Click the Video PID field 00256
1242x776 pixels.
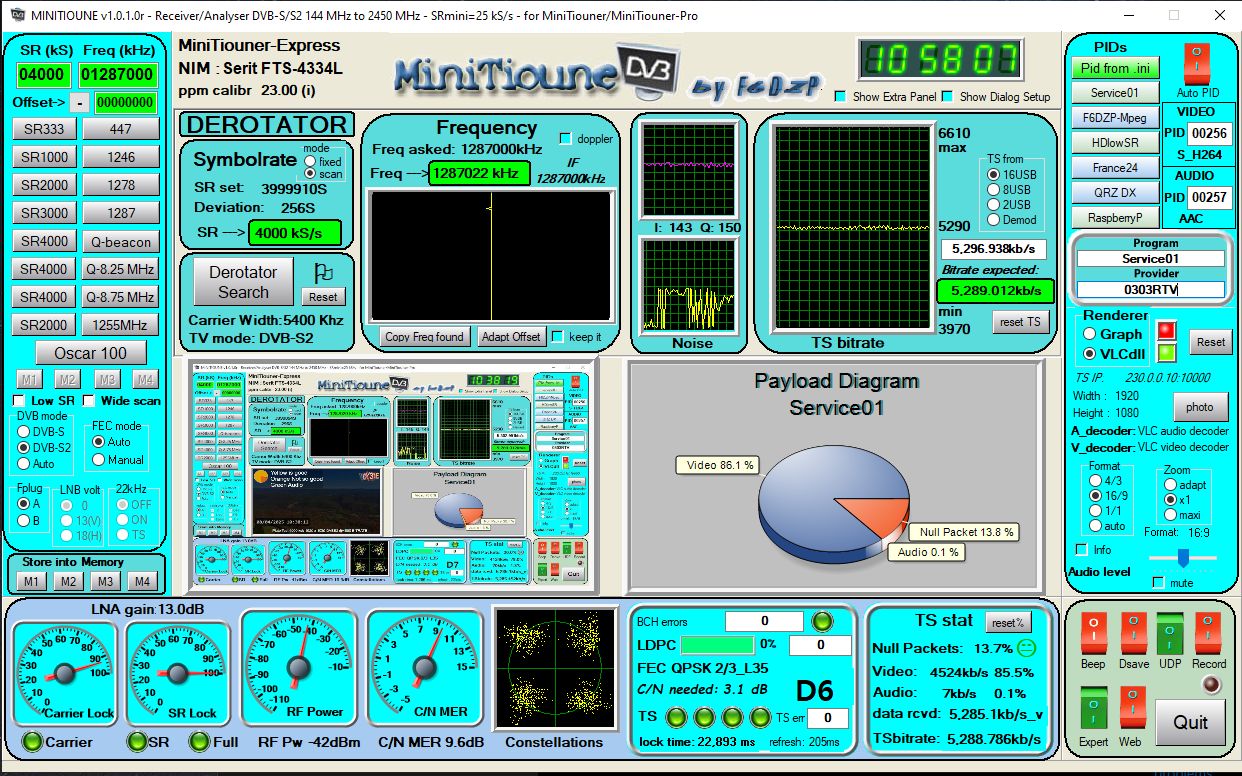(1208, 133)
